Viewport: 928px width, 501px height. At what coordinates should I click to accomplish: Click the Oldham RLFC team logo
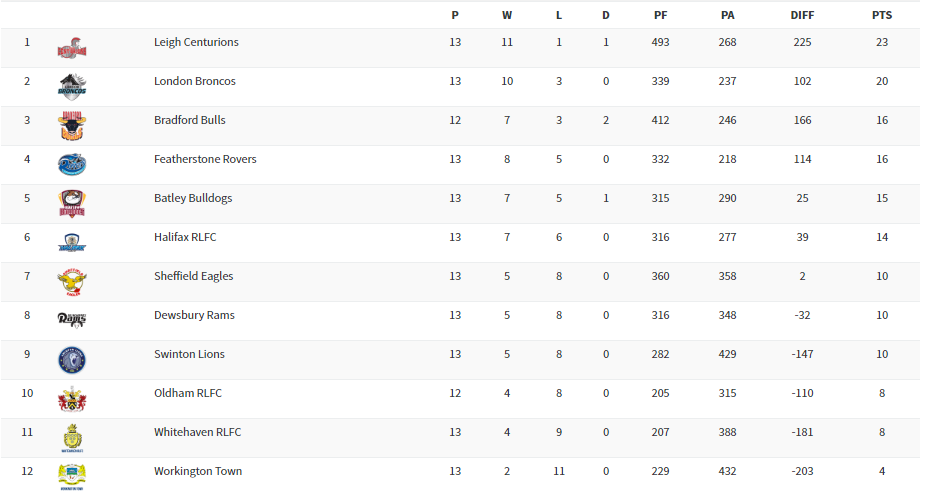[72, 398]
